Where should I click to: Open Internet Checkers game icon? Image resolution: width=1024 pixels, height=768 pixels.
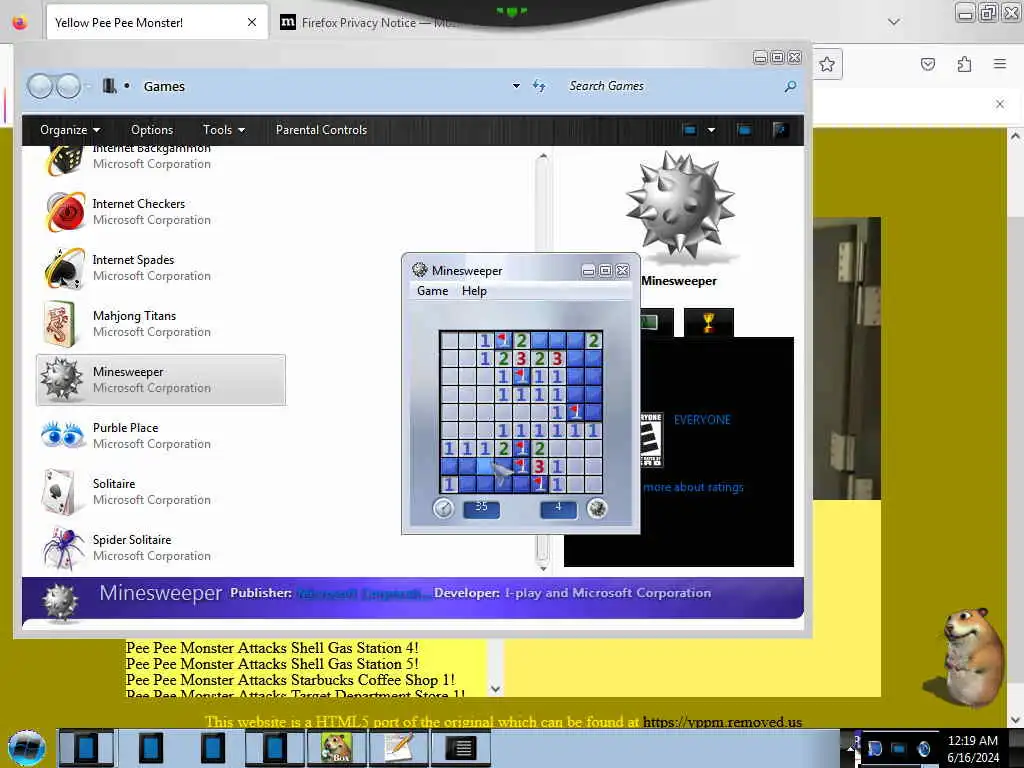65,212
